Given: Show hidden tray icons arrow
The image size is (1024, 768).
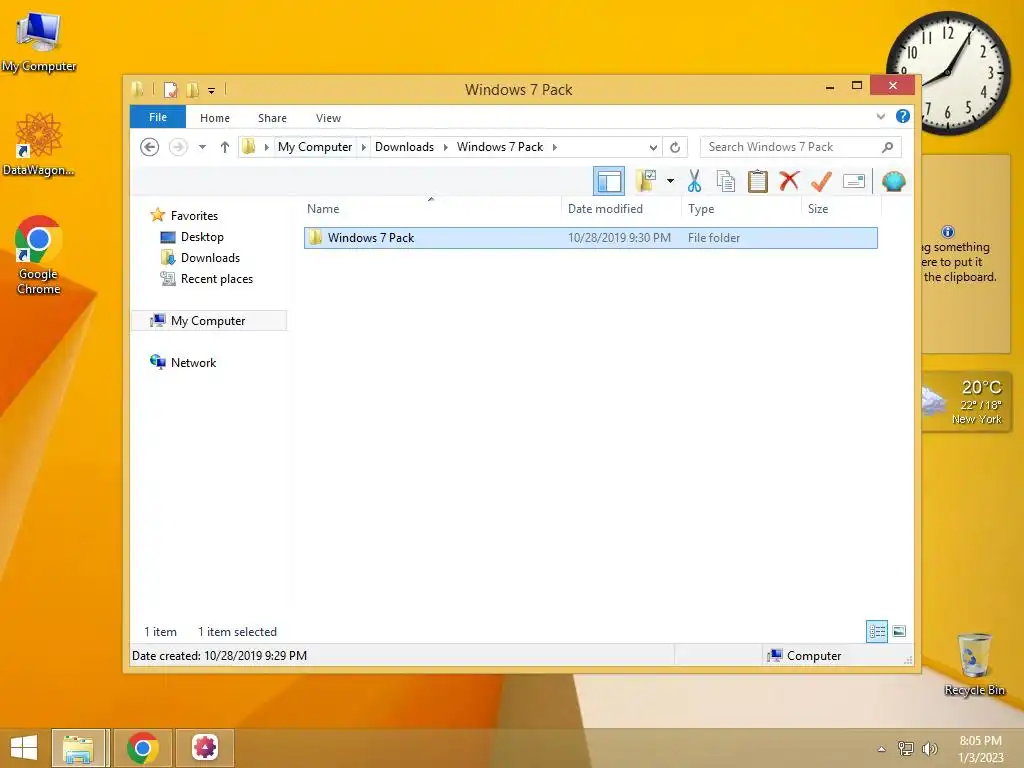Looking at the screenshot, I should coord(882,749).
